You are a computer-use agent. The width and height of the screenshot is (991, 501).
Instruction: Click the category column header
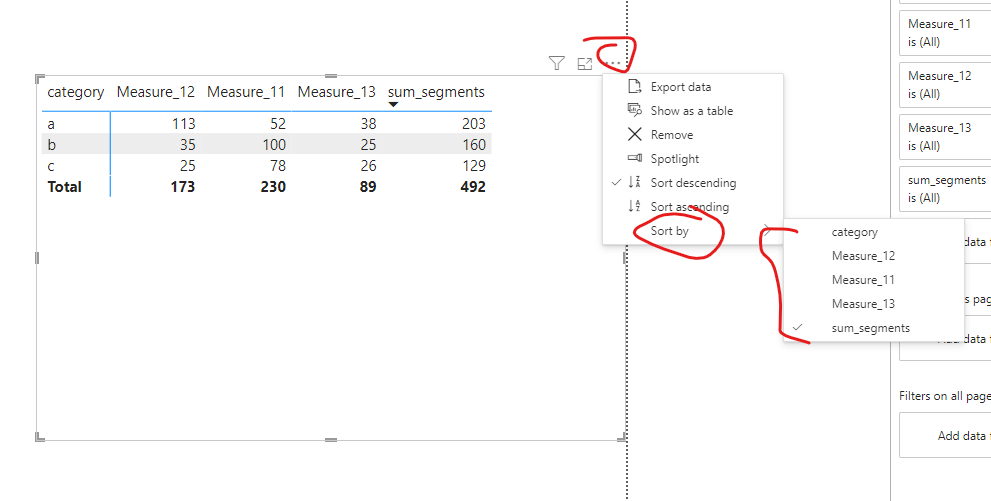pyautogui.click(x=75, y=92)
